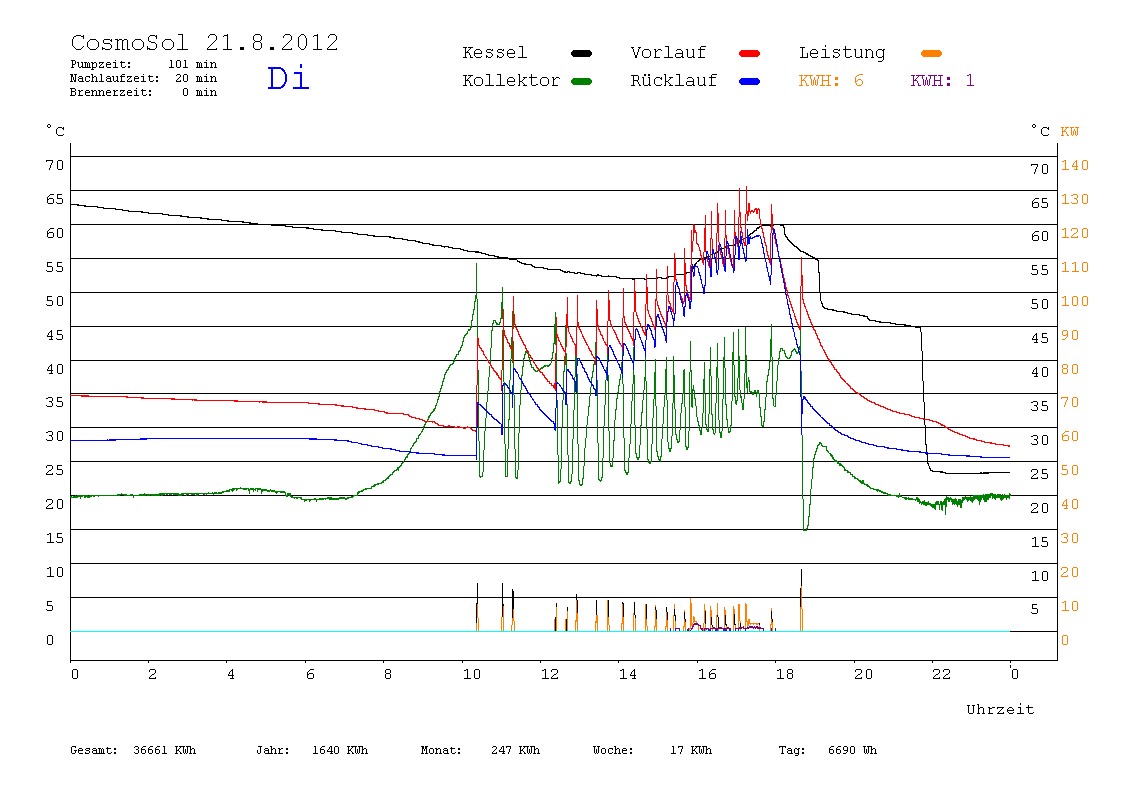
Task: Select the time-axis hour label "18"
Action: pos(785,674)
